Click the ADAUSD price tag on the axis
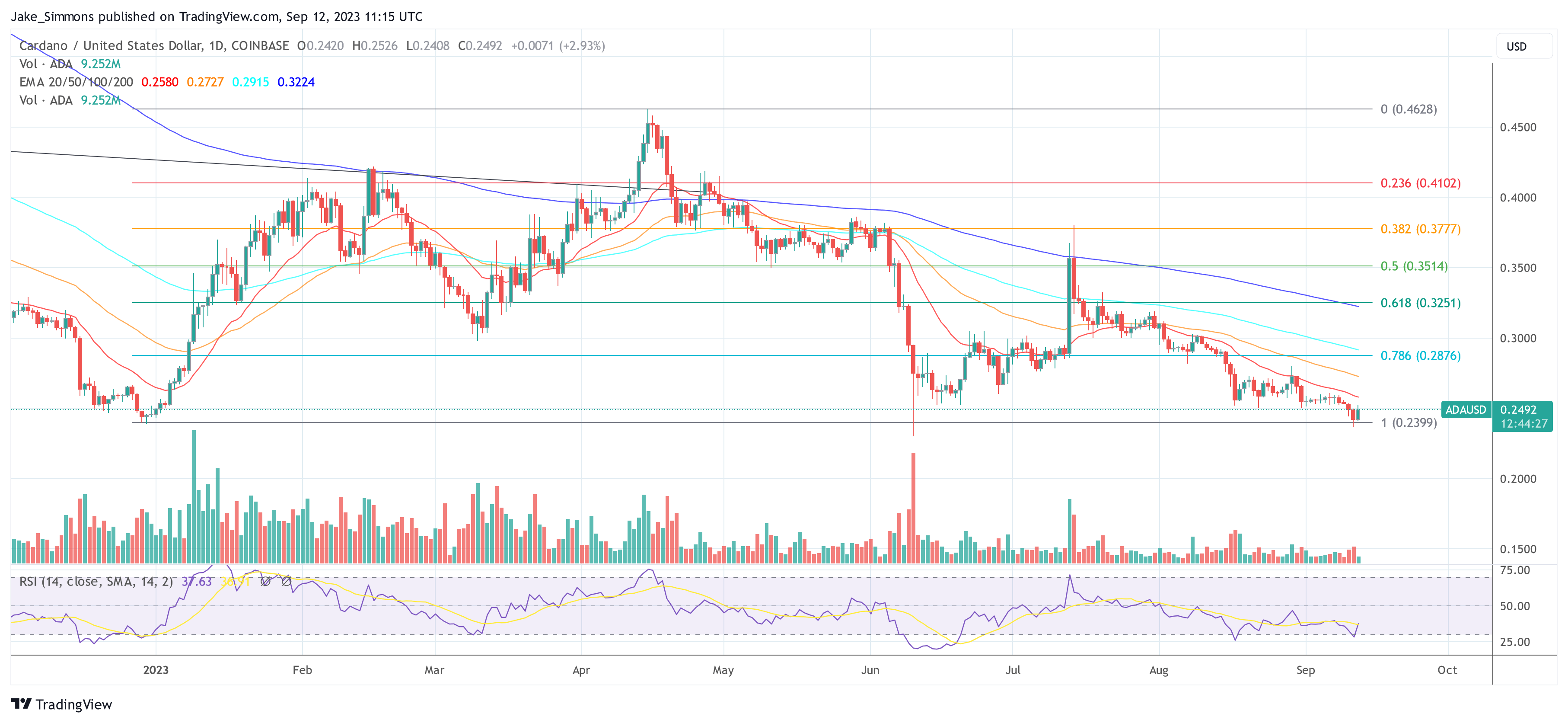 [1466, 410]
